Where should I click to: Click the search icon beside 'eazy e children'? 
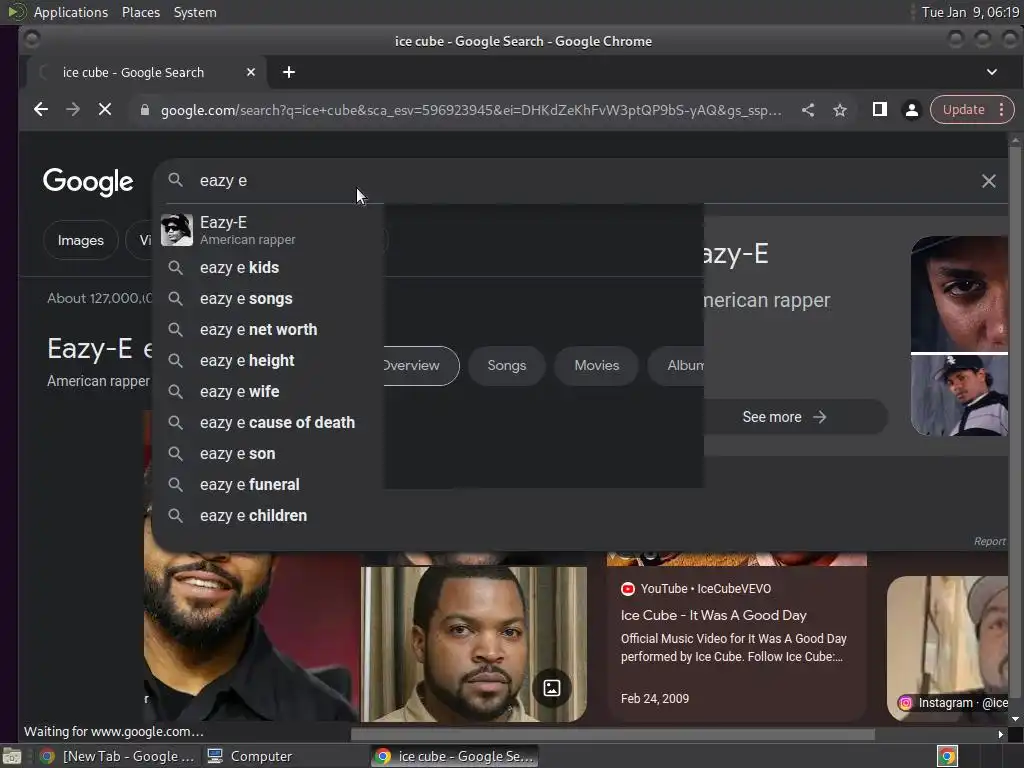[175, 515]
